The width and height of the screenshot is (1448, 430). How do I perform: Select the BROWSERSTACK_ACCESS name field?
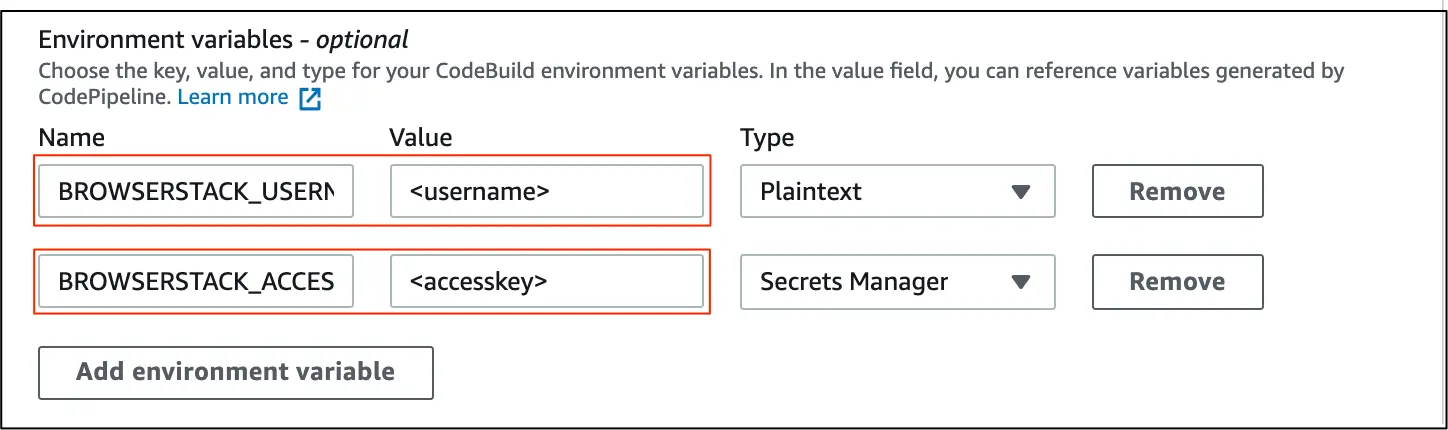(196, 281)
